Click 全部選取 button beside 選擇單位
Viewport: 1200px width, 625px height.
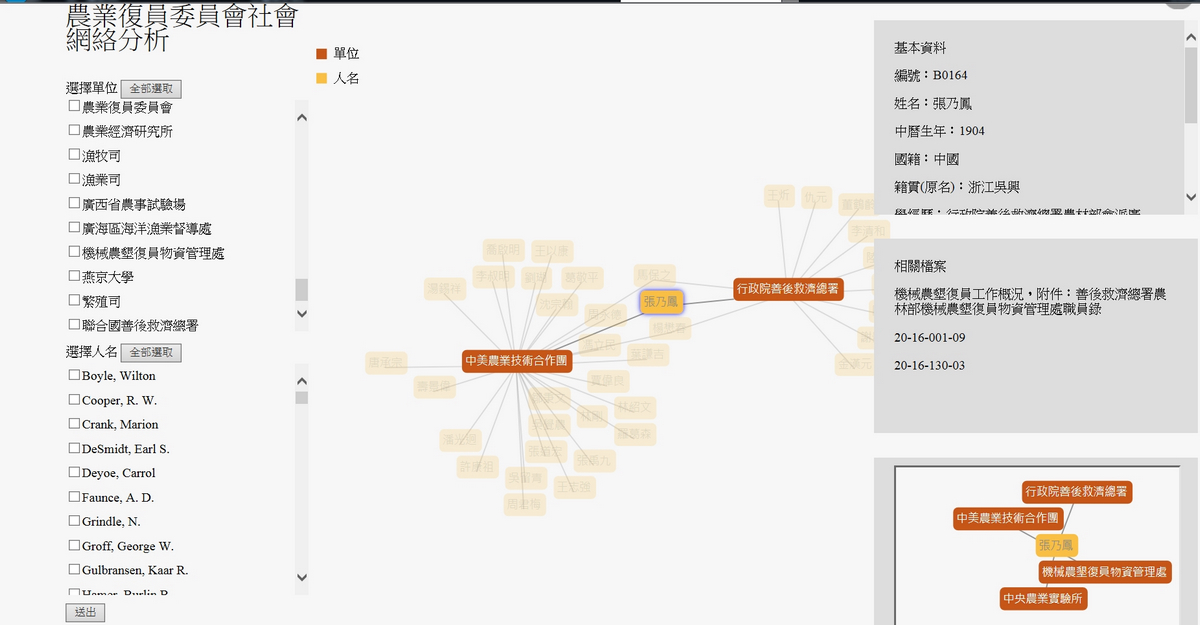[151, 89]
